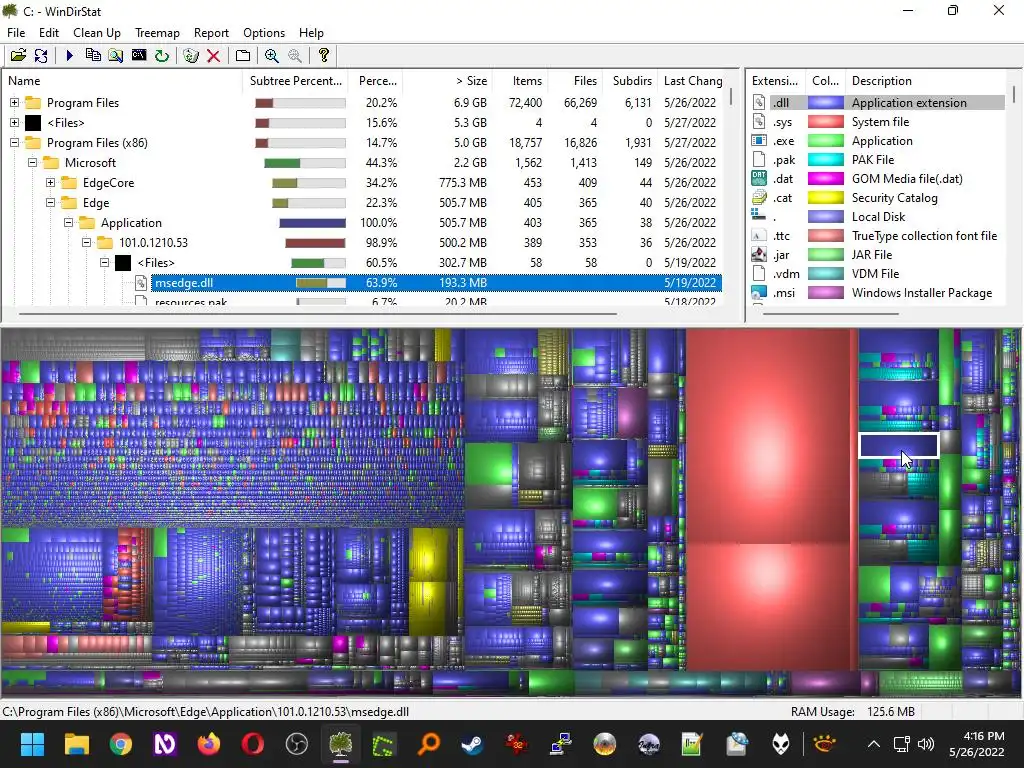The image size is (1024, 768).
Task: Sort by the Last Change column header
Action: pos(692,81)
